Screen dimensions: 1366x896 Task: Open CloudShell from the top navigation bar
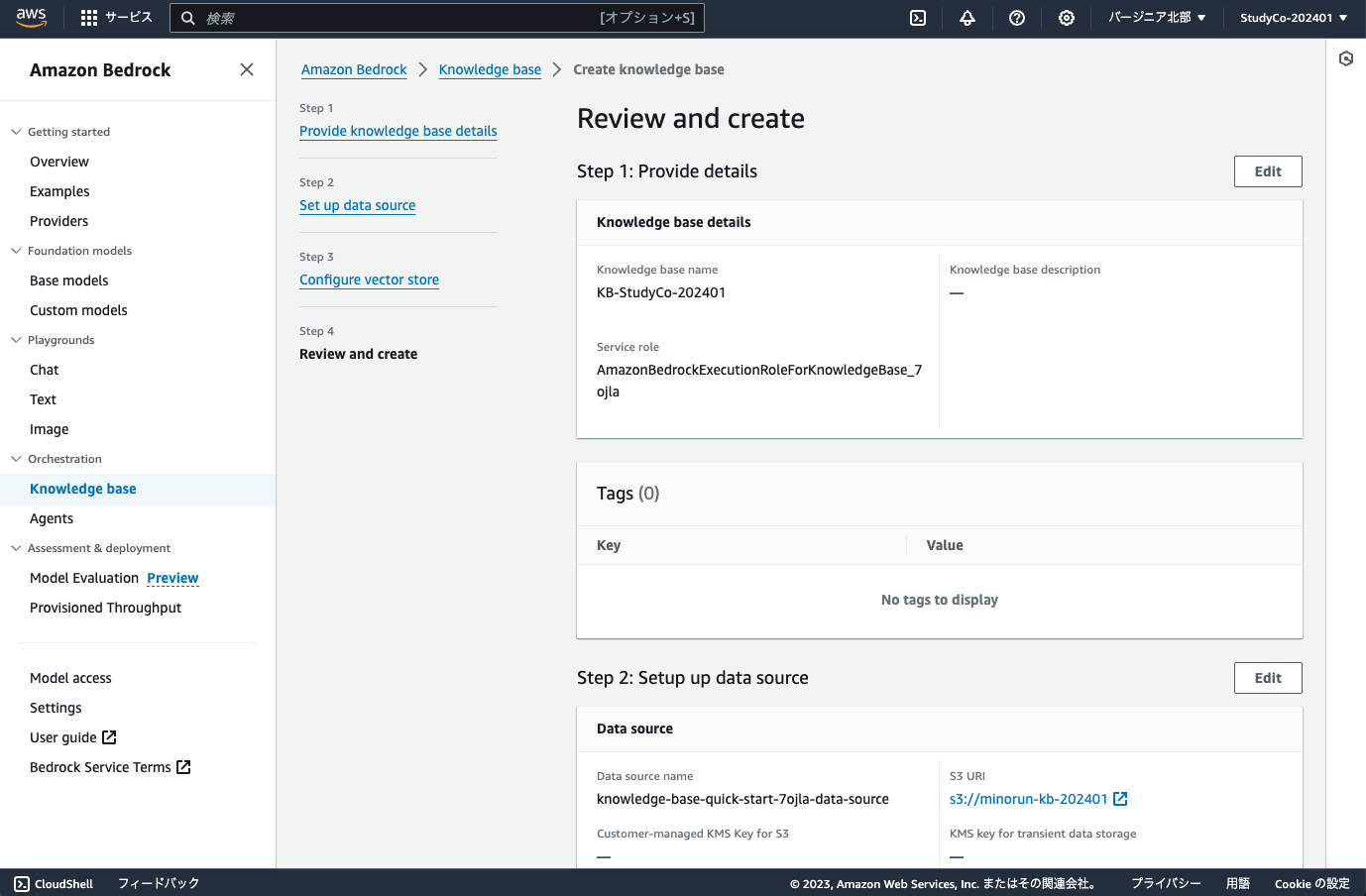pos(917,18)
